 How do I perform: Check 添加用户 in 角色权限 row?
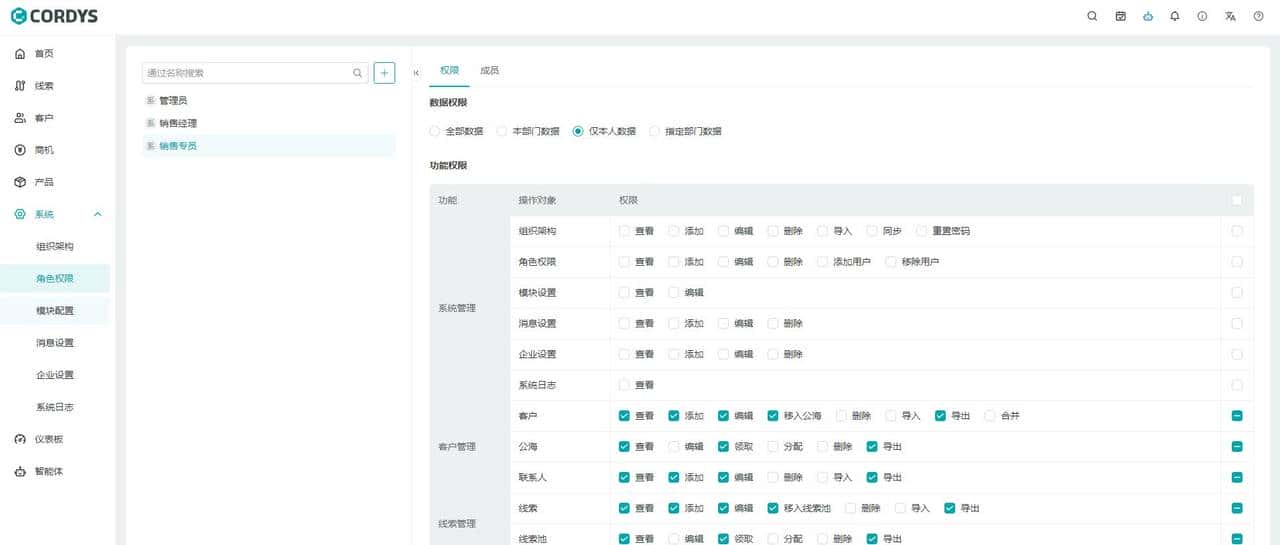pyautogui.click(x=823, y=262)
